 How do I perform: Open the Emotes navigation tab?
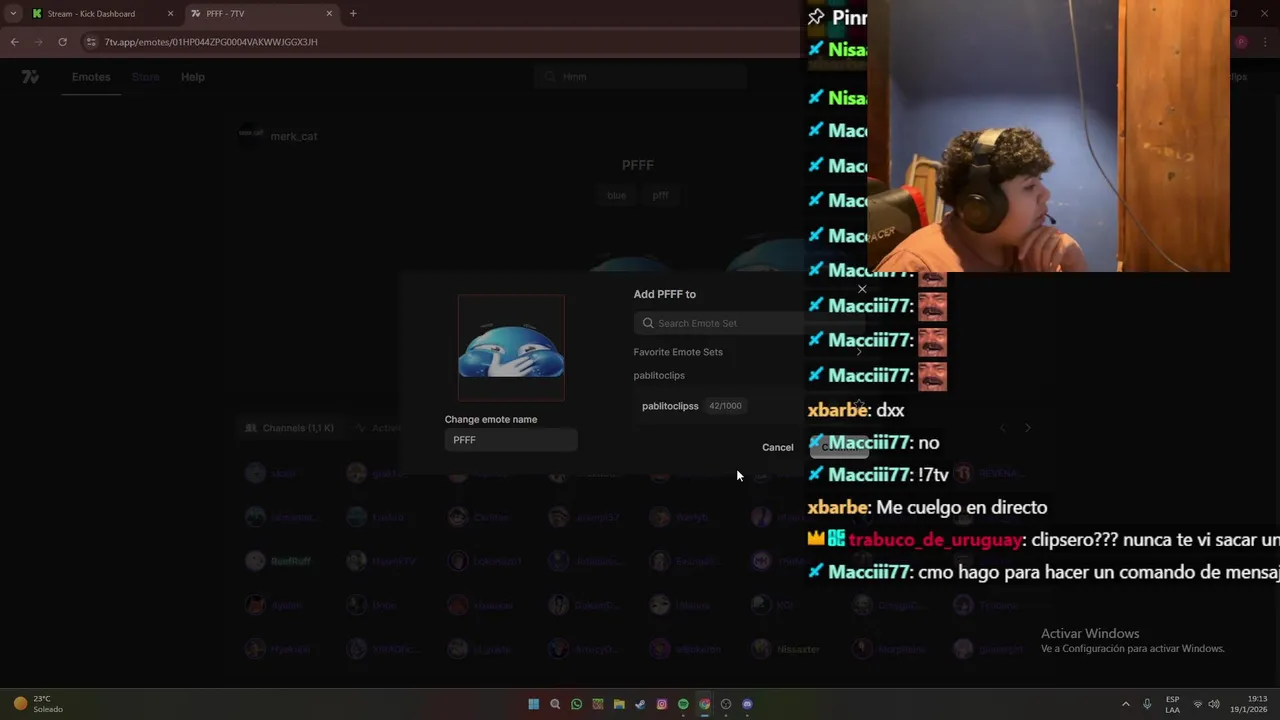click(91, 77)
